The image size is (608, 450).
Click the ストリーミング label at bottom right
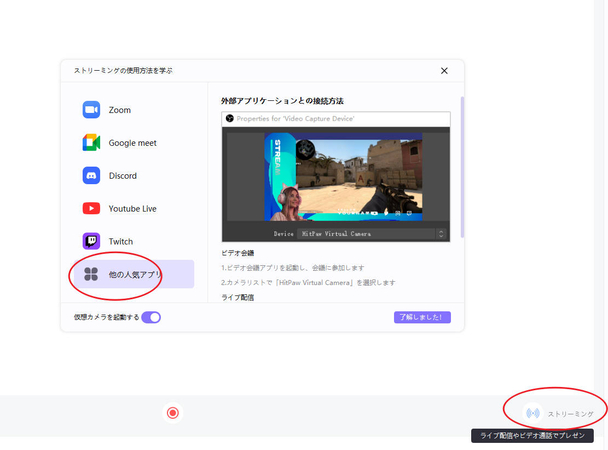[x=570, y=414]
